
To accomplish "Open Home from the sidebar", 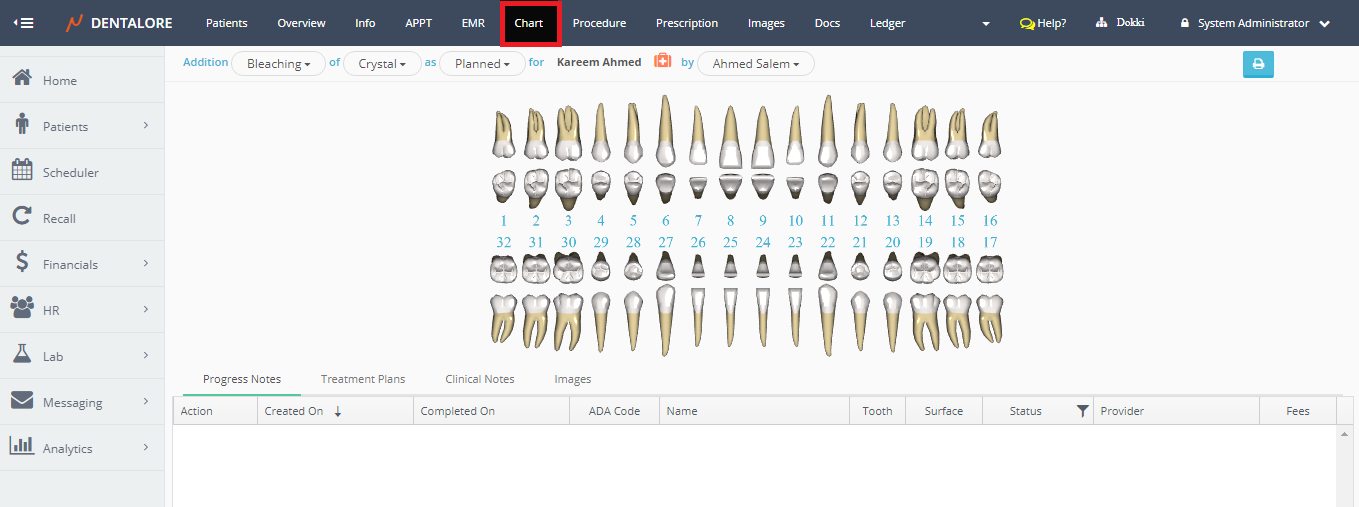I will tap(59, 81).
